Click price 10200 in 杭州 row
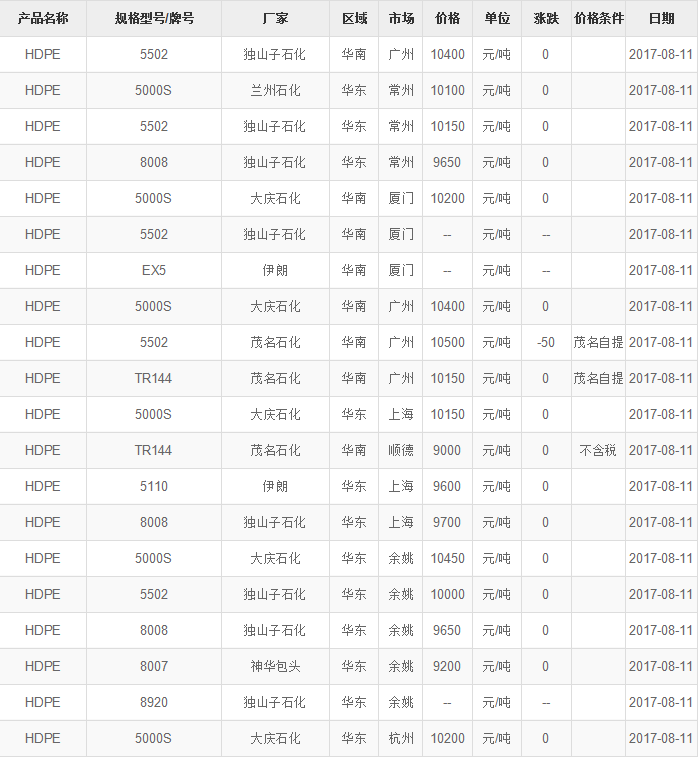 [447, 738]
